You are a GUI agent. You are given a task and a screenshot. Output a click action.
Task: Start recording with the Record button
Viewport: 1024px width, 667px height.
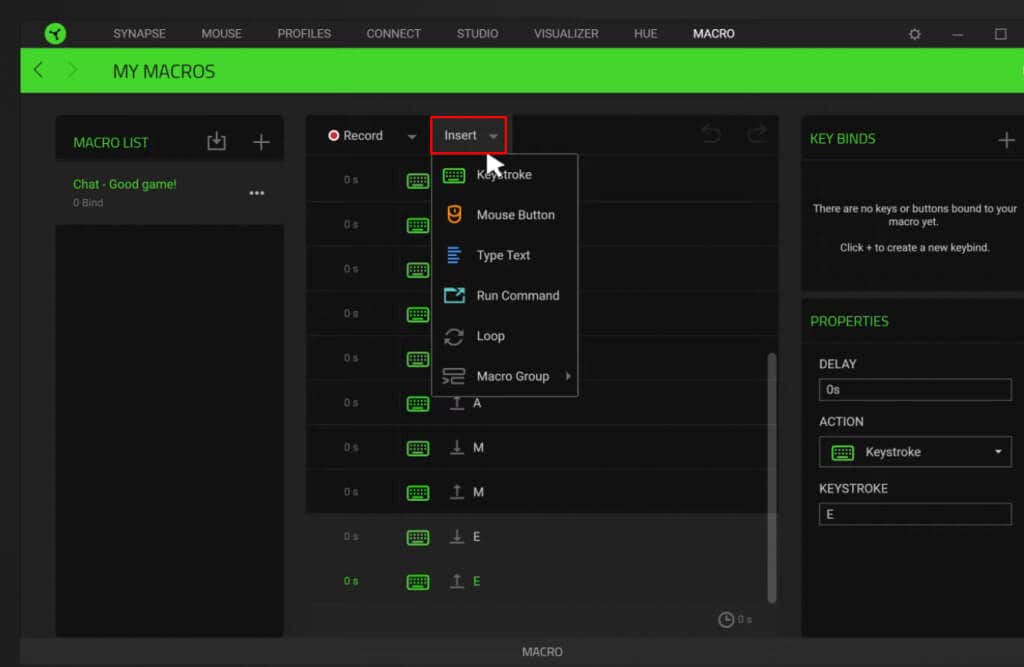[356, 135]
